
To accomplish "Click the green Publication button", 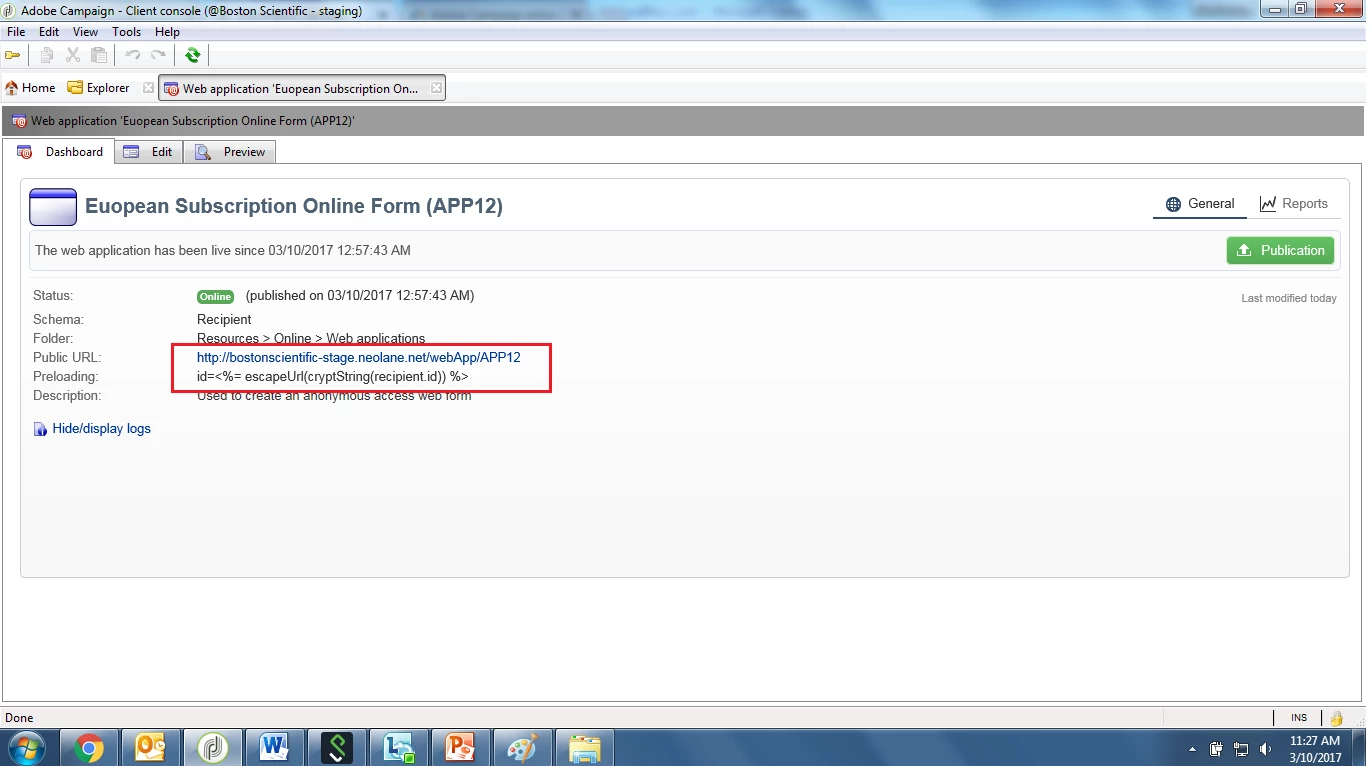I will click(x=1280, y=250).
